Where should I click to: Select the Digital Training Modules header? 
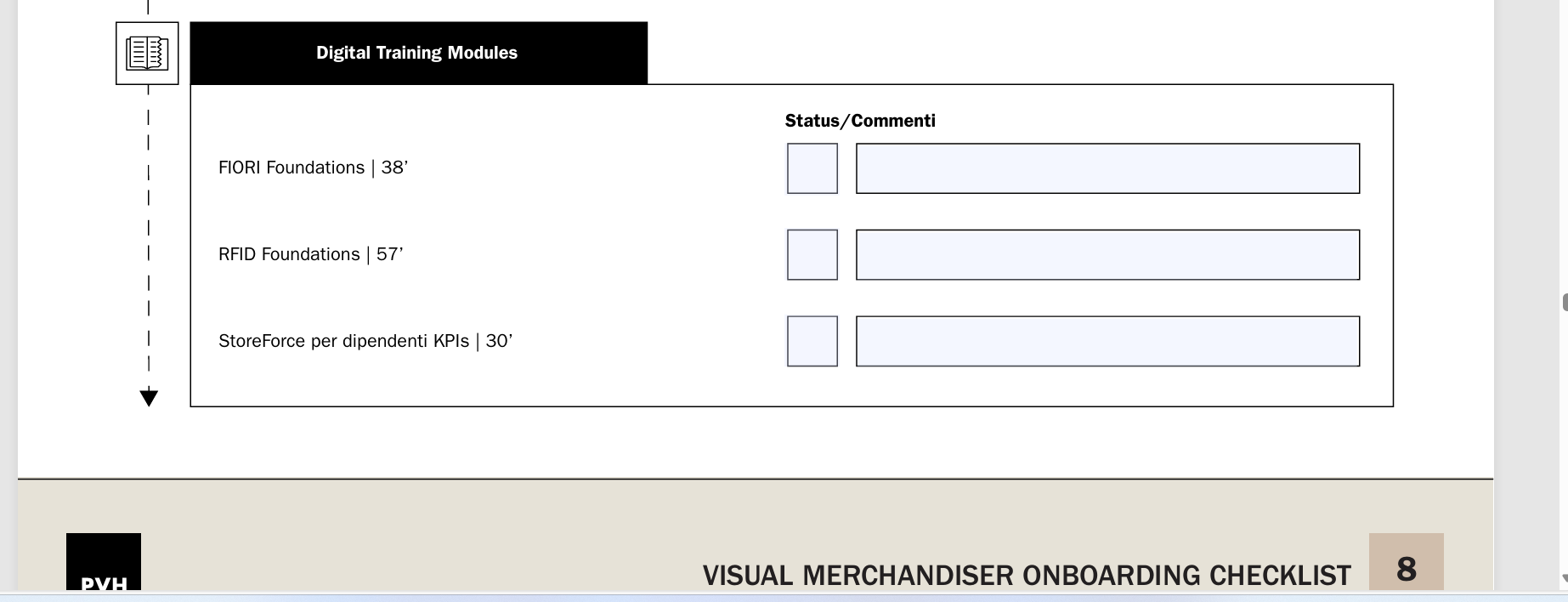[418, 53]
